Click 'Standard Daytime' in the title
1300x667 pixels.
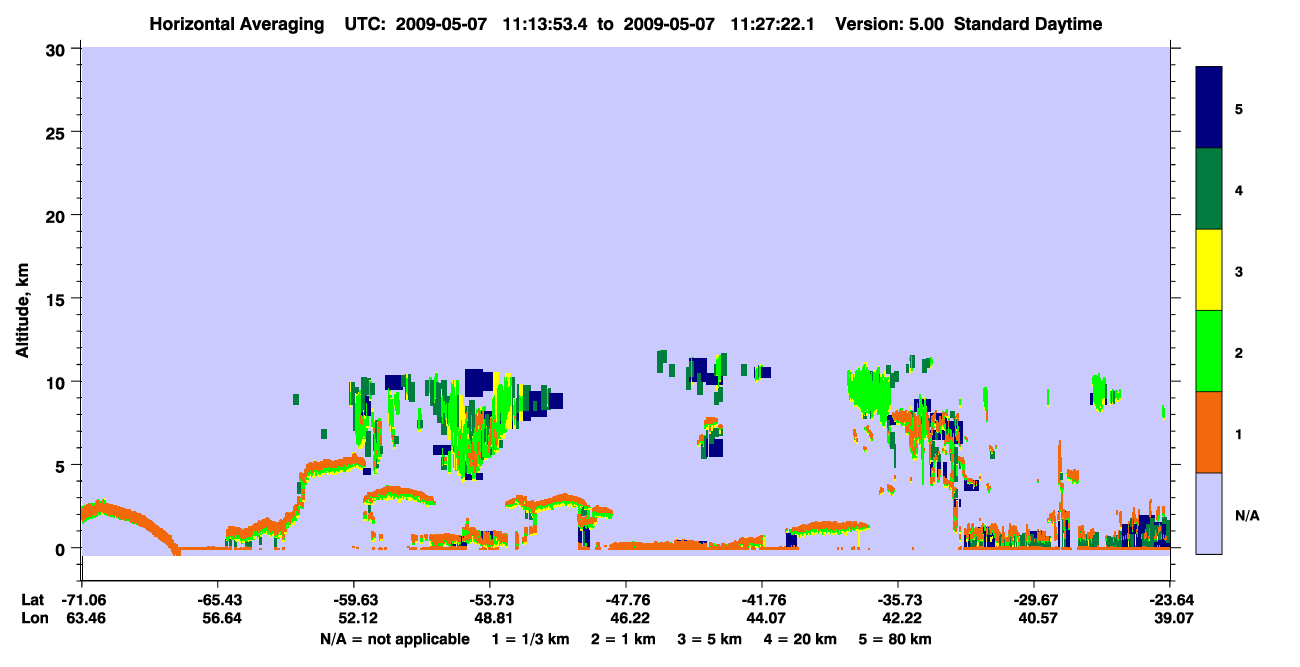tap(1028, 24)
